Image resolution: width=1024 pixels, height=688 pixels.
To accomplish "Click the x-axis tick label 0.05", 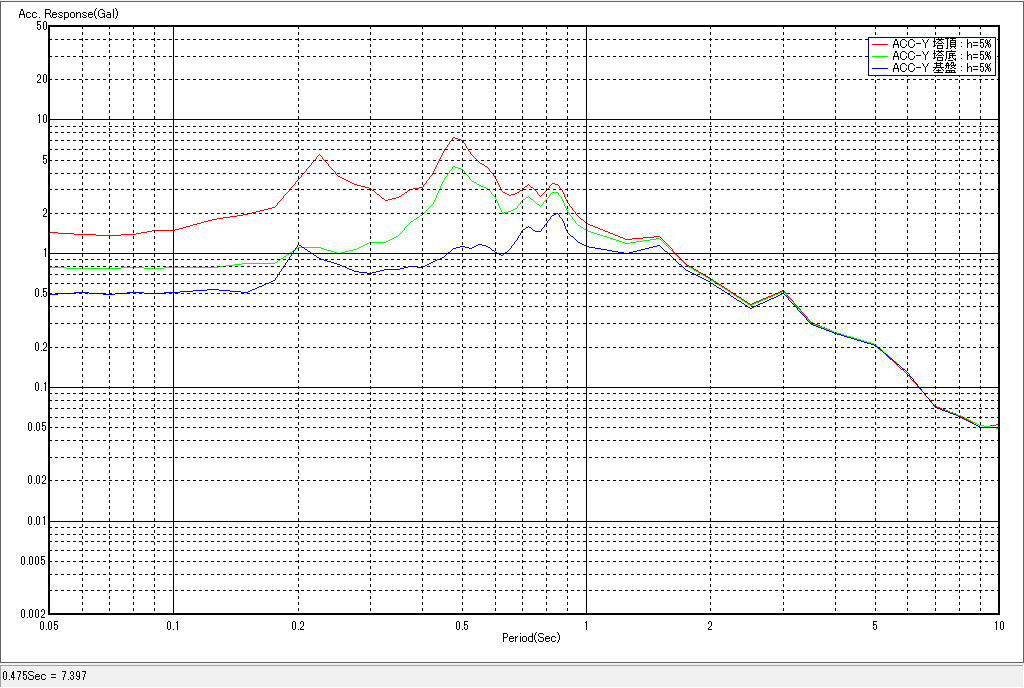I will pyautogui.click(x=50, y=626).
